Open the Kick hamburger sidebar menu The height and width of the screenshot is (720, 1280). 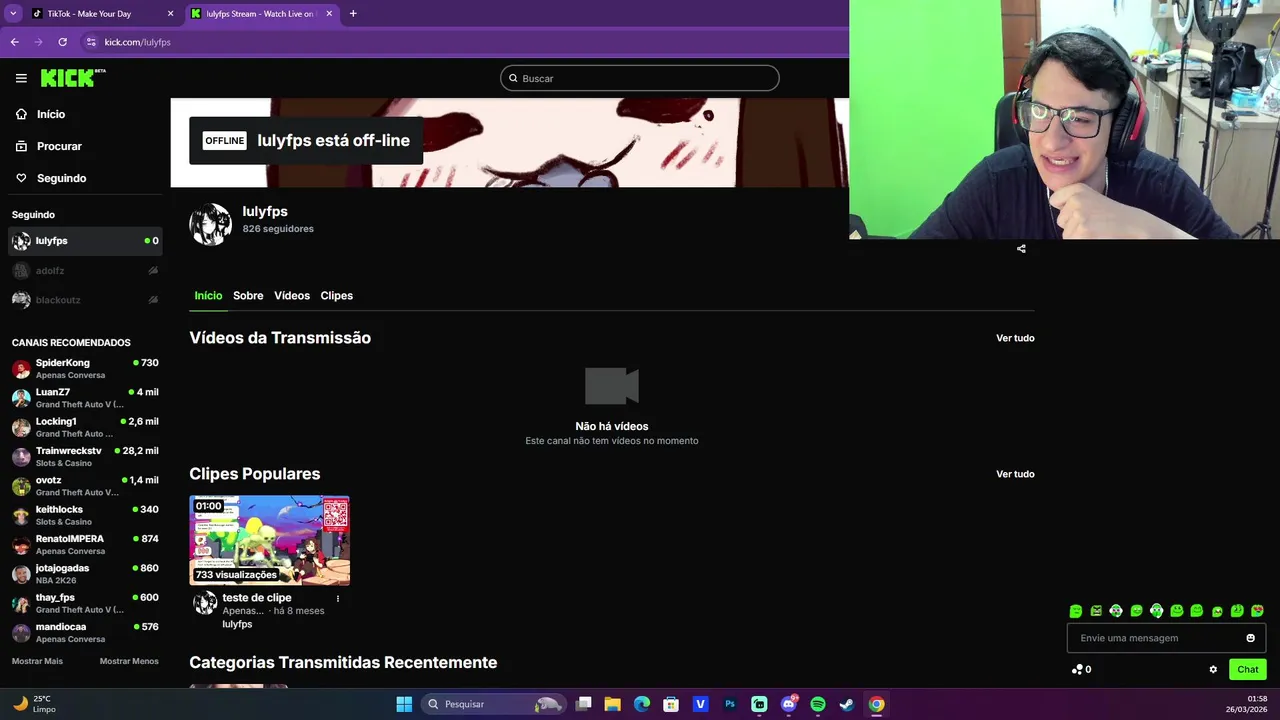21,78
